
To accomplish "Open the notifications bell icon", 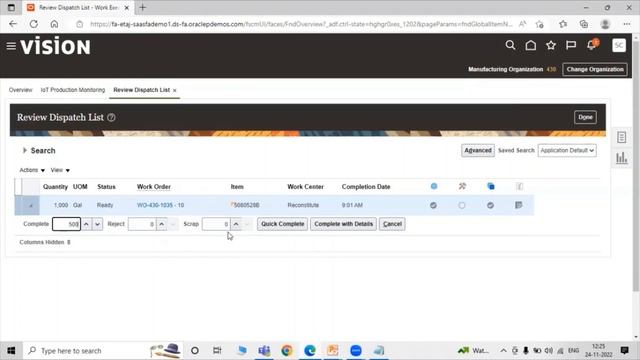I will [x=591, y=45].
